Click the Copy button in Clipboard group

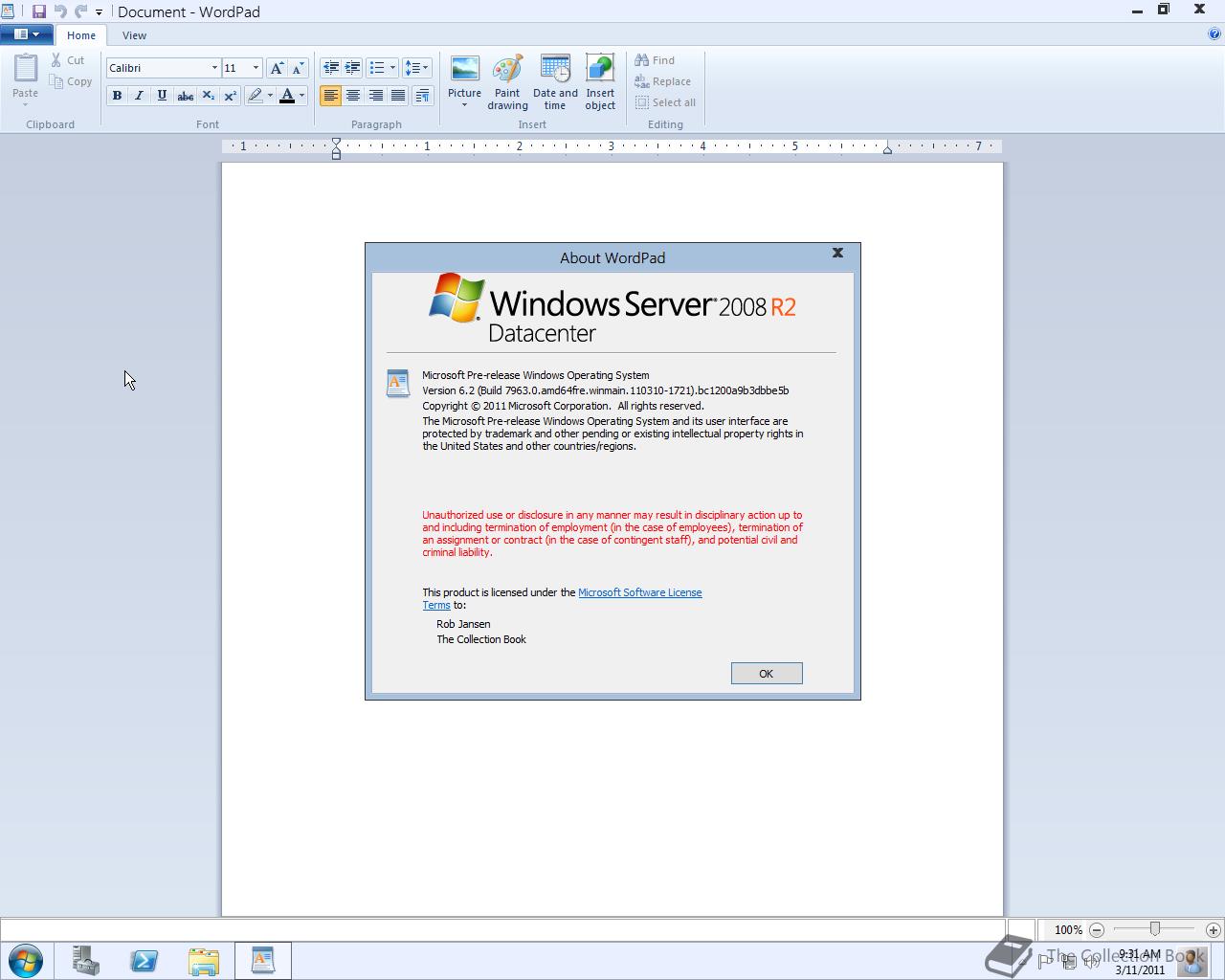click(x=71, y=82)
